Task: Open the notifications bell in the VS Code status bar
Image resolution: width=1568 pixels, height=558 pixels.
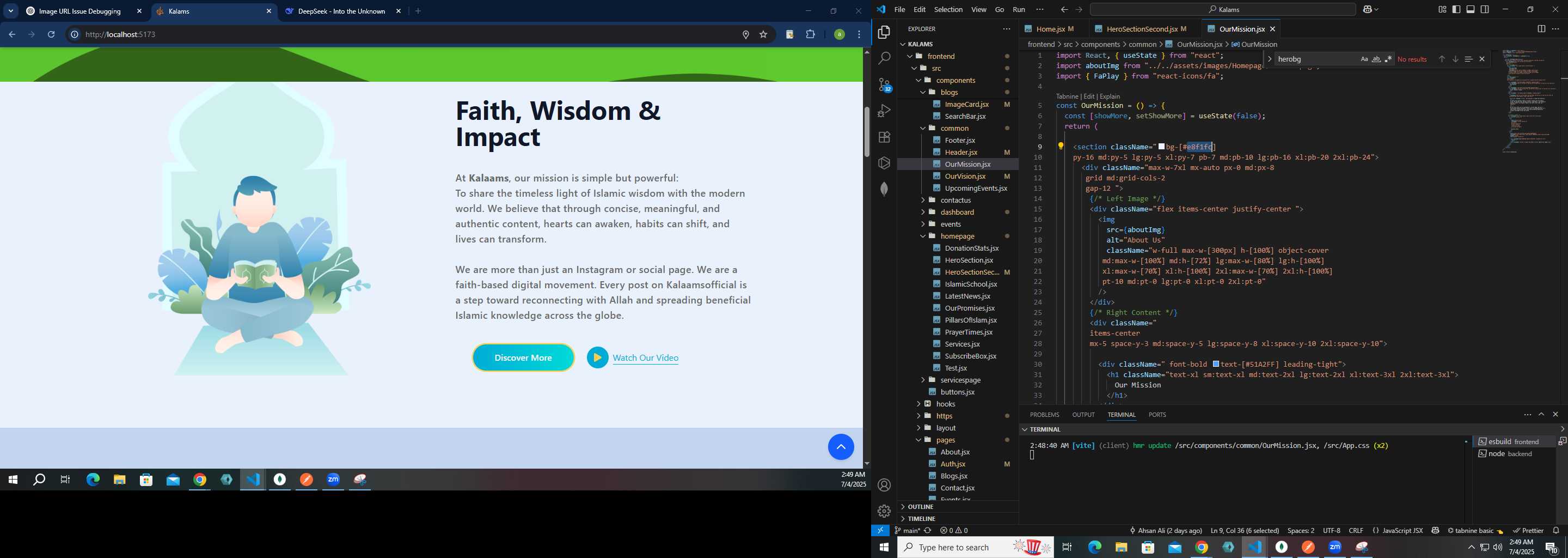Action: tap(1556, 531)
